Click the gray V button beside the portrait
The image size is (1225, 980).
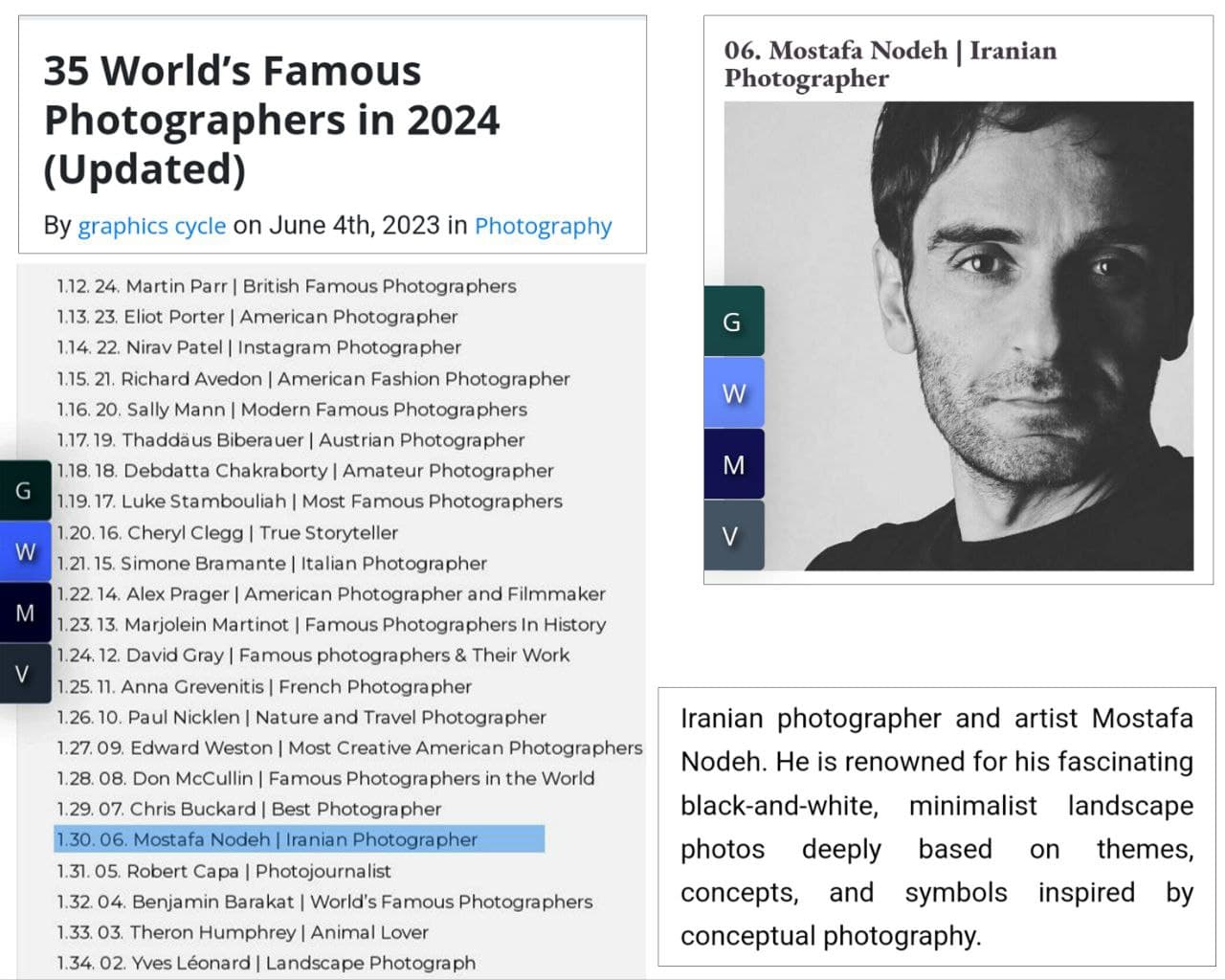tap(733, 536)
